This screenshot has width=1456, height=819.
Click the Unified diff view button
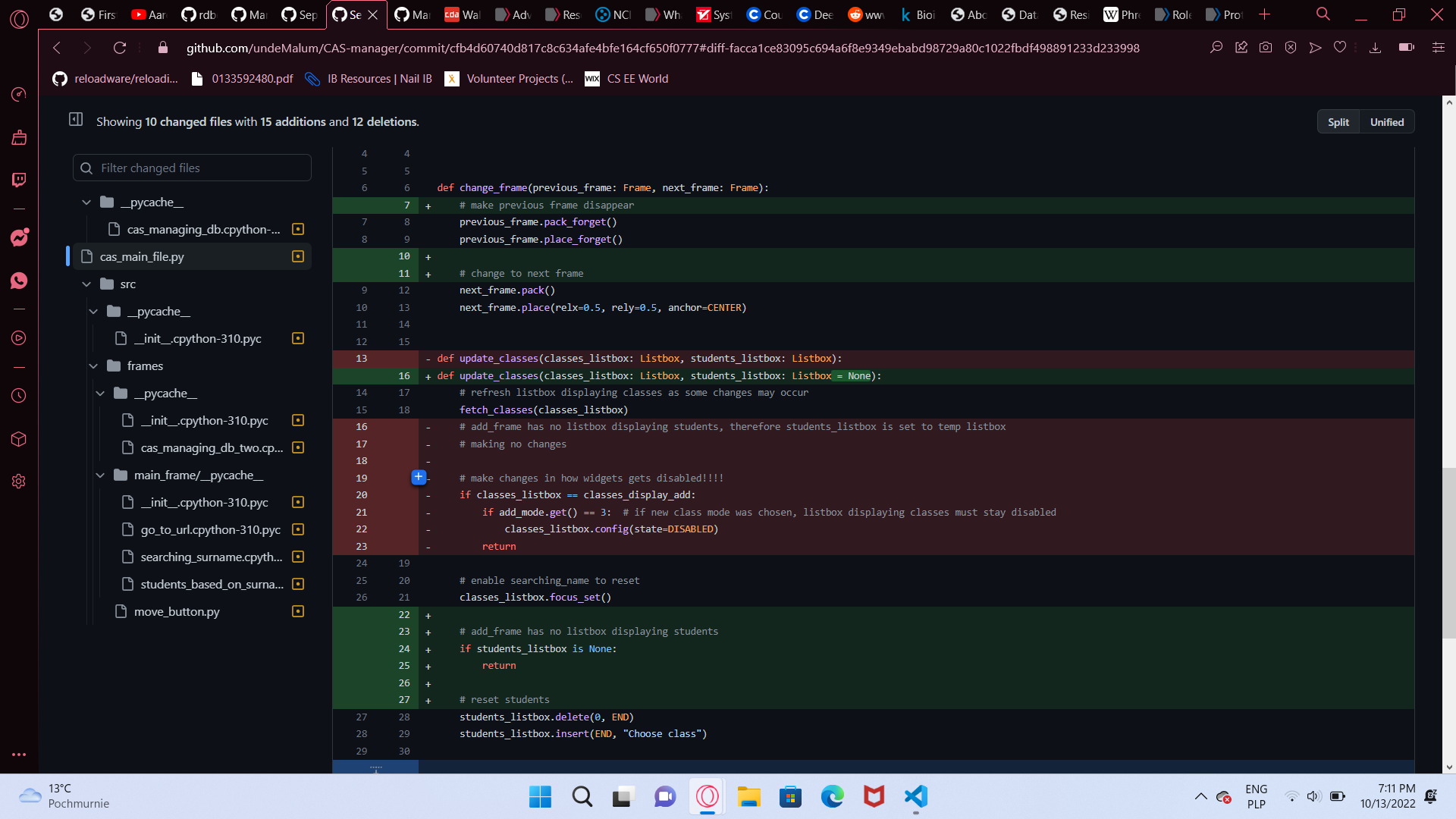tap(1387, 121)
